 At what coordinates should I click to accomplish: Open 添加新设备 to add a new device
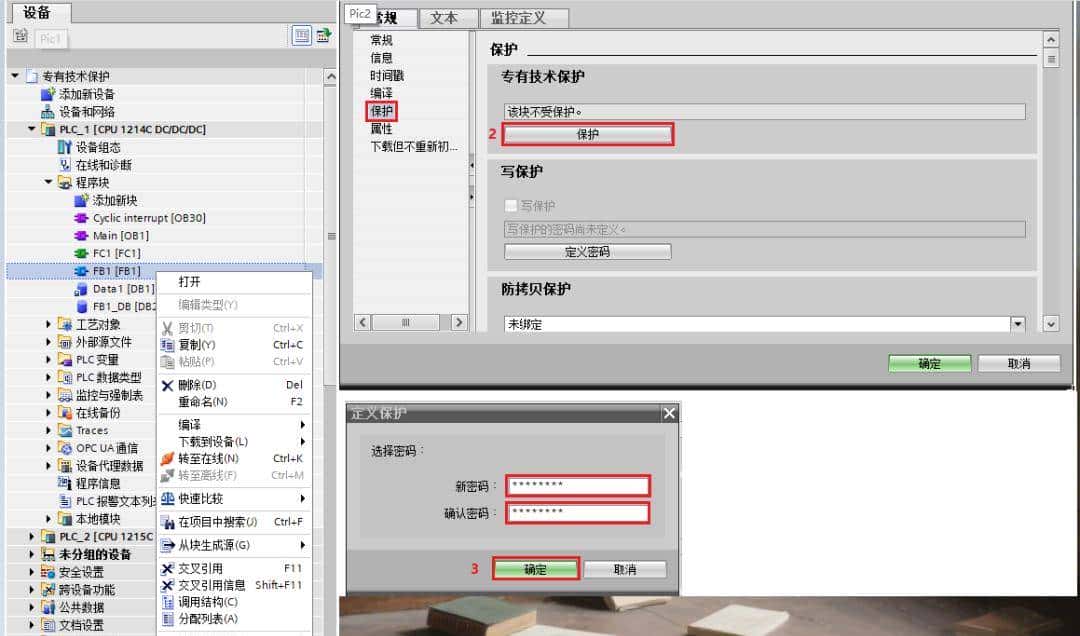84,93
